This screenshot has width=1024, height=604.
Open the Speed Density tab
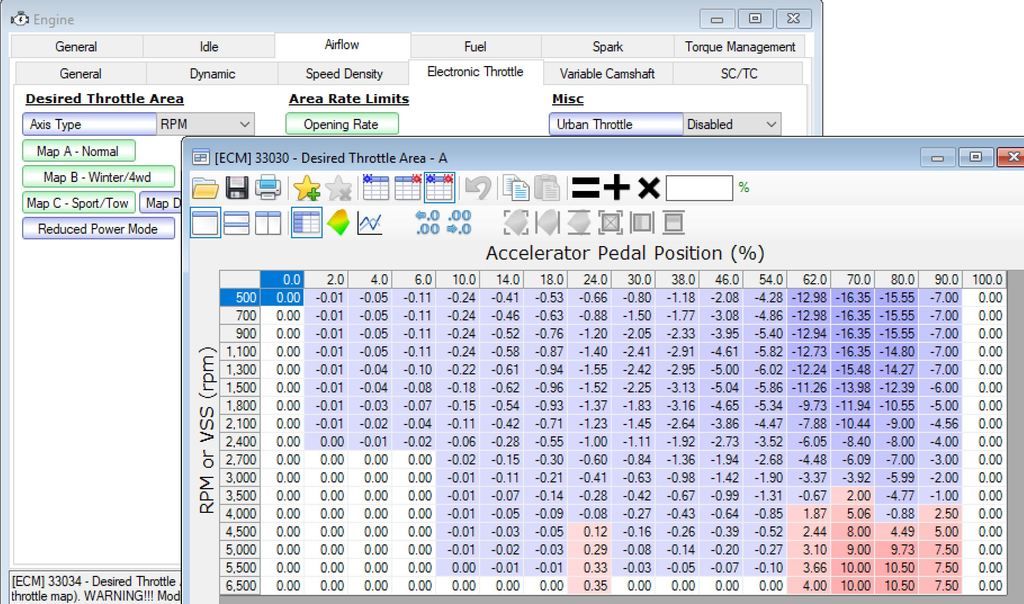tap(343, 72)
